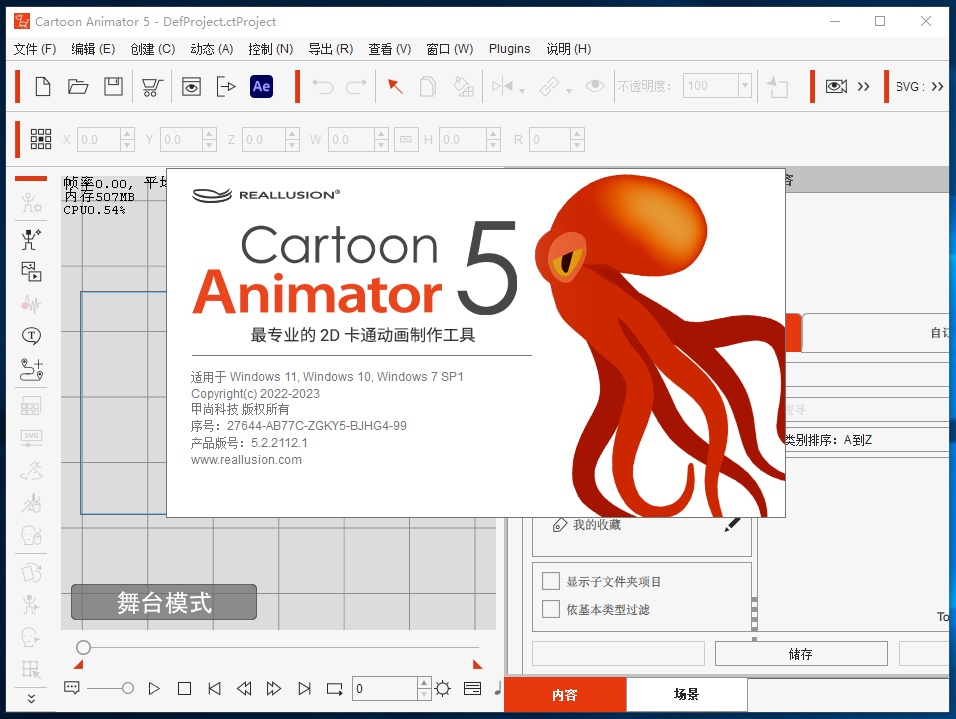
Task: Click the 储存 button
Action: click(800, 654)
